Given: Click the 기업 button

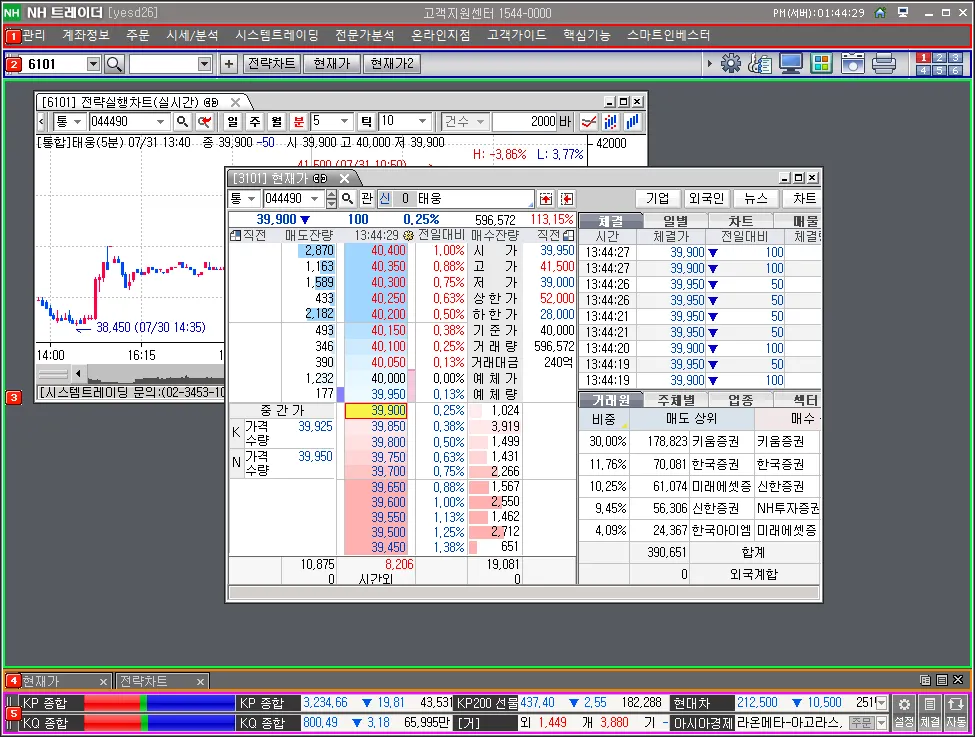Looking at the screenshot, I should (658, 198).
